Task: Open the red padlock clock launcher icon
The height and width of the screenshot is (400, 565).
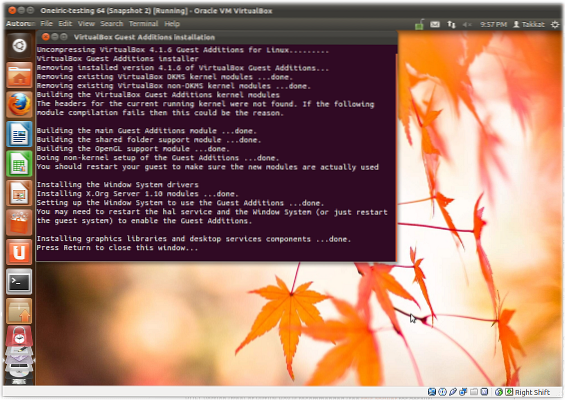Action: [x=19, y=336]
